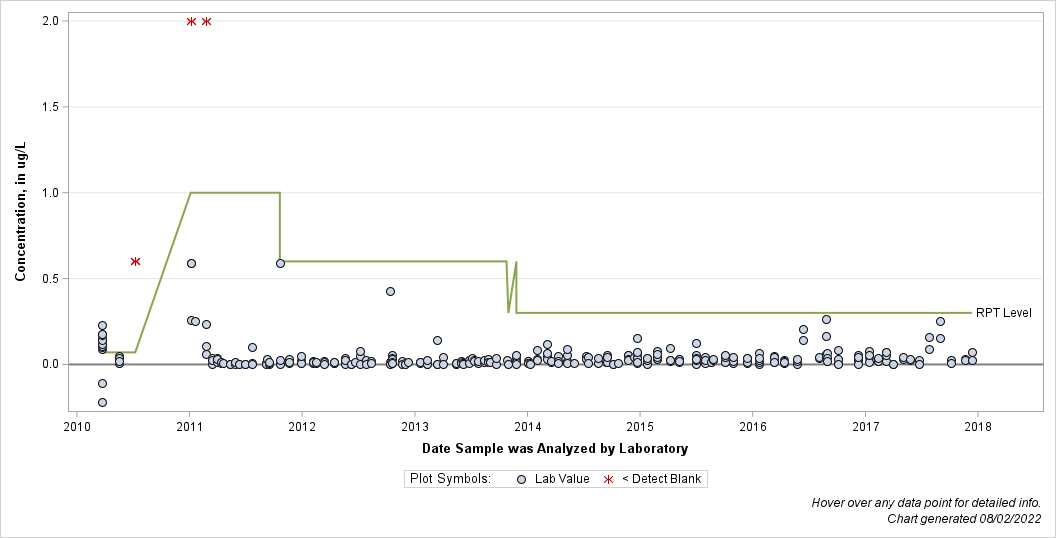The height and width of the screenshot is (538, 1056).
Task: Click the Detect Blank asterisk in legend
Action: tap(608, 479)
